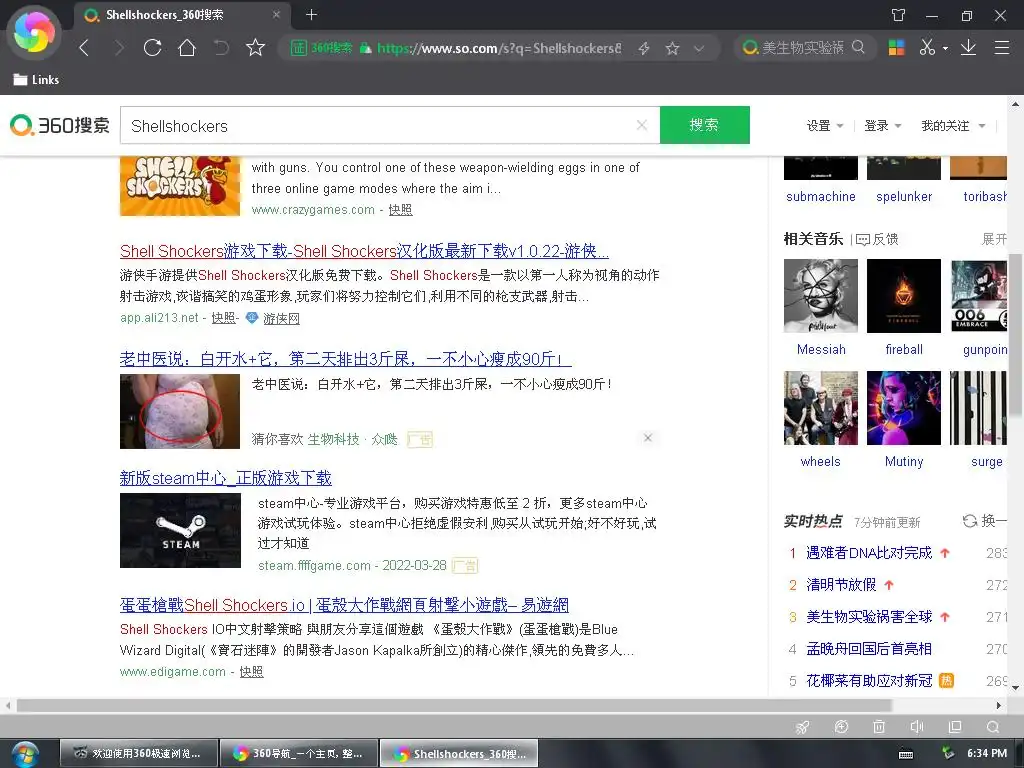Click the skin shirt icon in title bar
This screenshot has height=768, width=1024.
(899, 14)
